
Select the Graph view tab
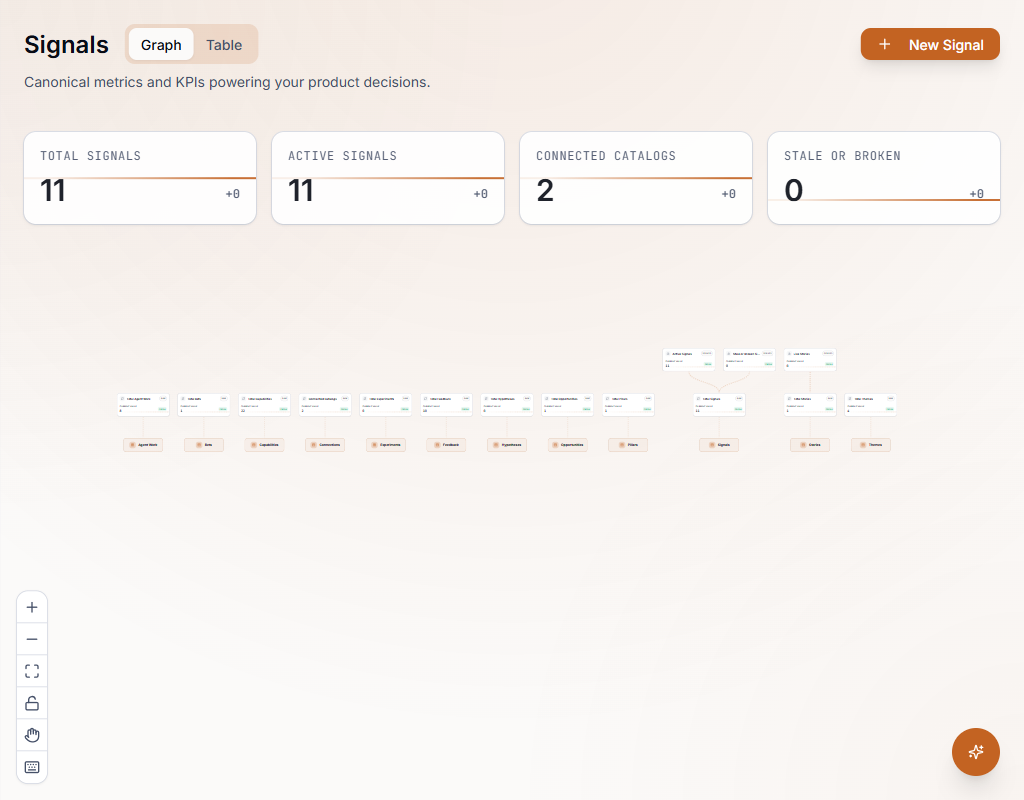click(x=161, y=45)
